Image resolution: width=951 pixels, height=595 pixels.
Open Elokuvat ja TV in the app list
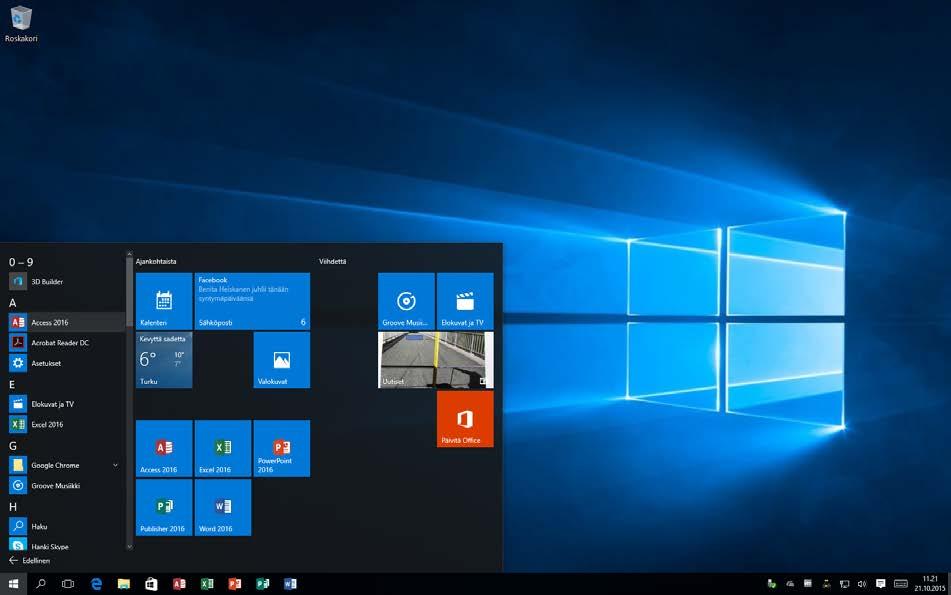click(x=66, y=404)
